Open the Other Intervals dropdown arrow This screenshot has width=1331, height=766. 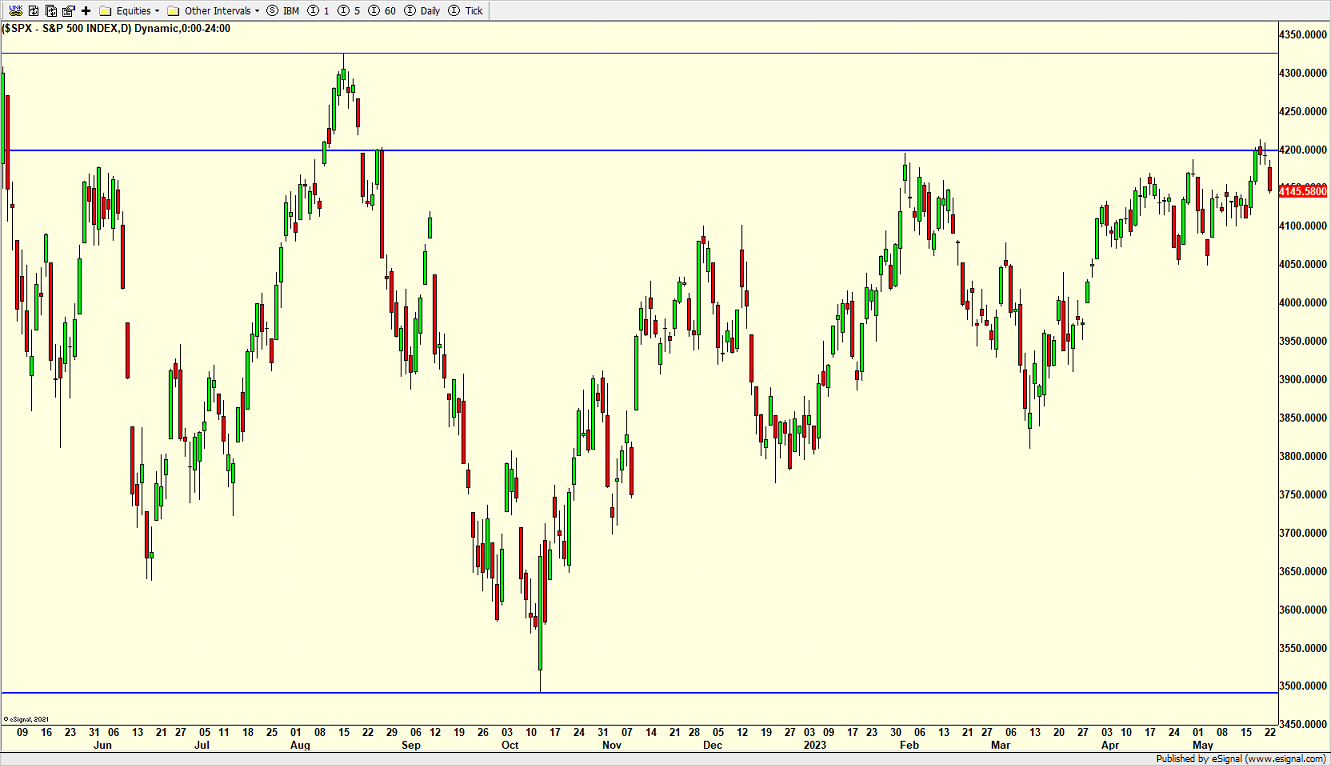(256, 10)
